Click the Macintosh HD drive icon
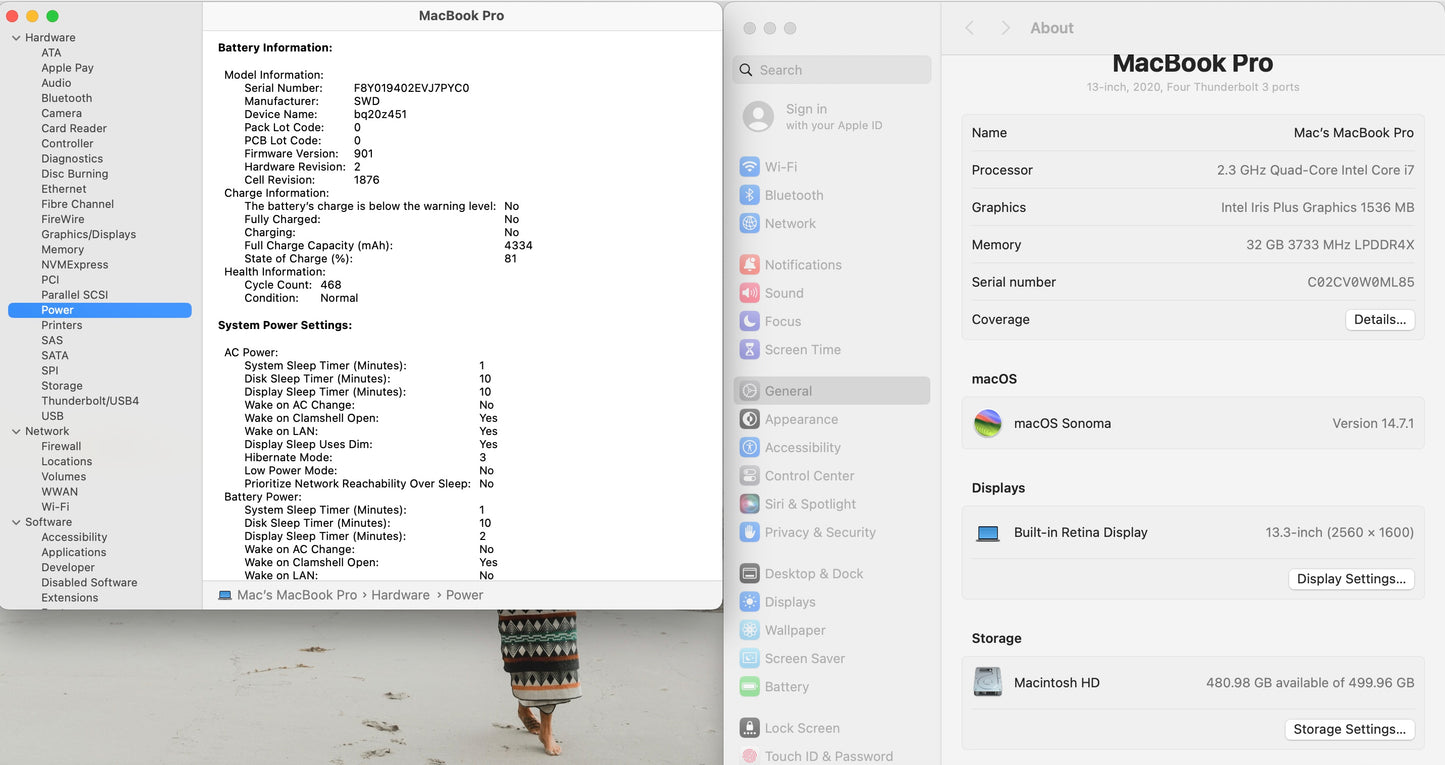The height and width of the screenshot is (765, 1445). click(988, 682)
